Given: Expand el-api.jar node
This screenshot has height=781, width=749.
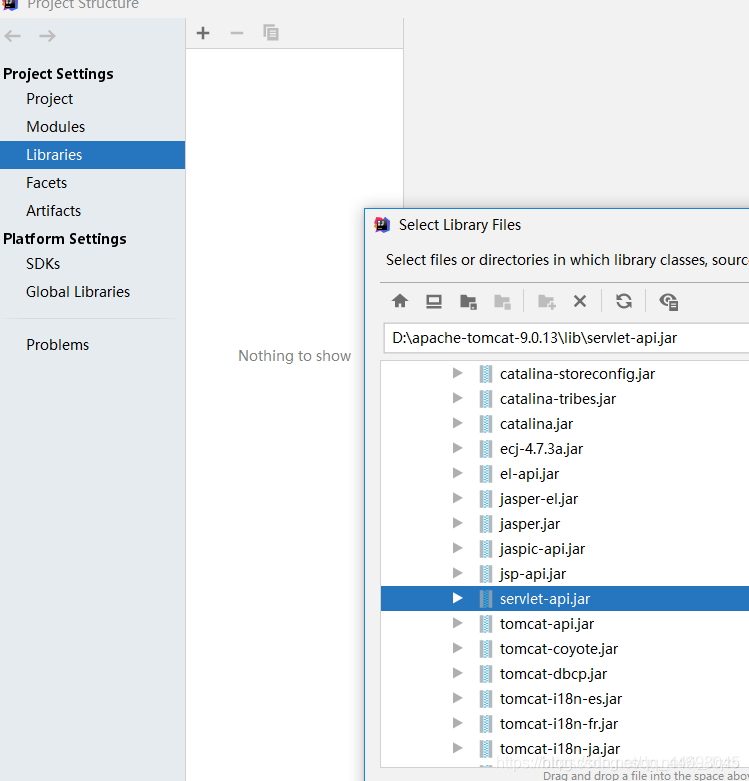Looking at the screenshot, I should tap(457, 473).
